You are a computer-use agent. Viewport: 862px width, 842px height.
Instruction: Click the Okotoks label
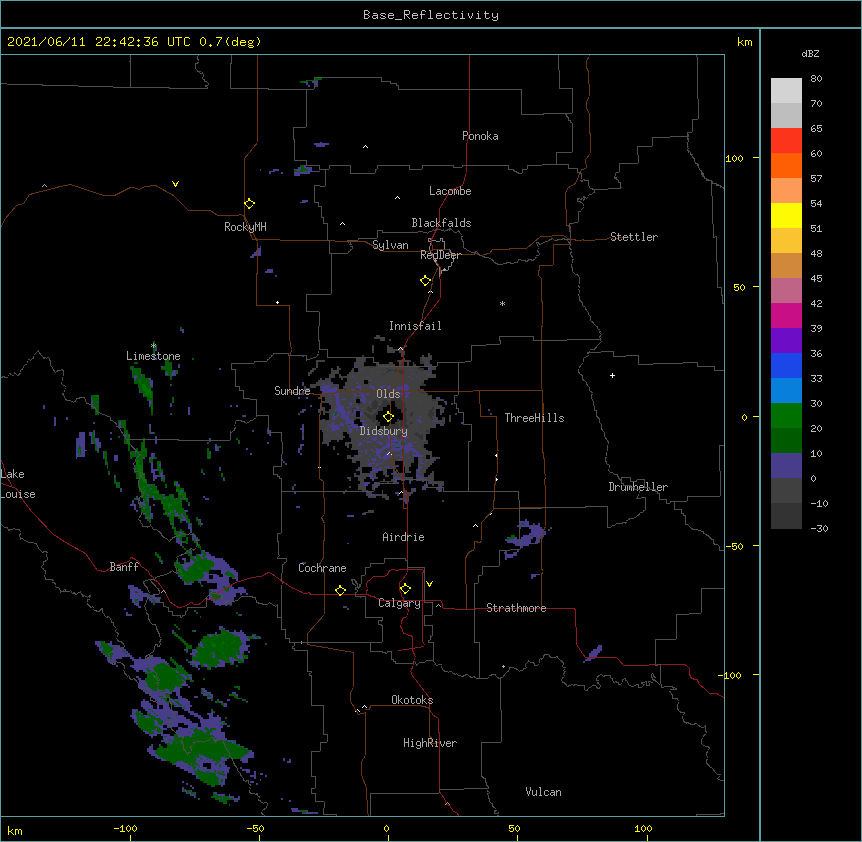click(x=412, y=700)
